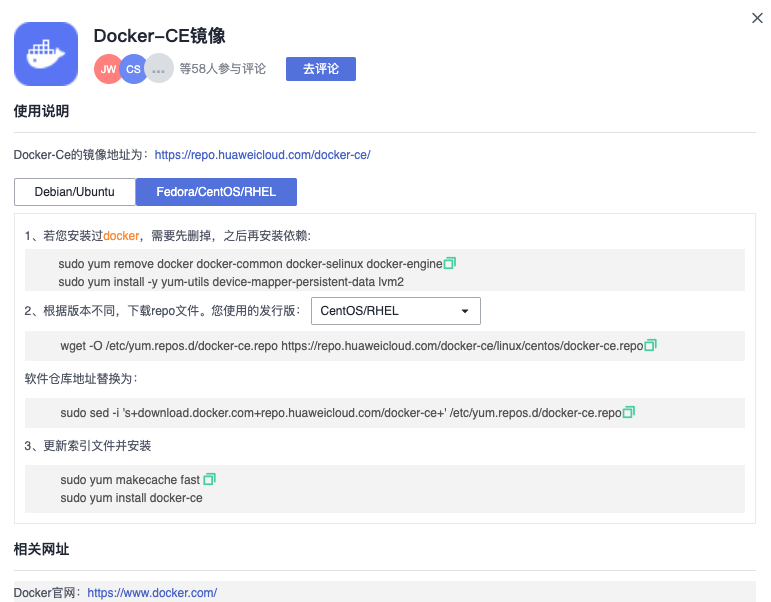This screenshot has height=602, width=771.
Task: Copy the sudo sed replace command
Action: coord(629,412)
